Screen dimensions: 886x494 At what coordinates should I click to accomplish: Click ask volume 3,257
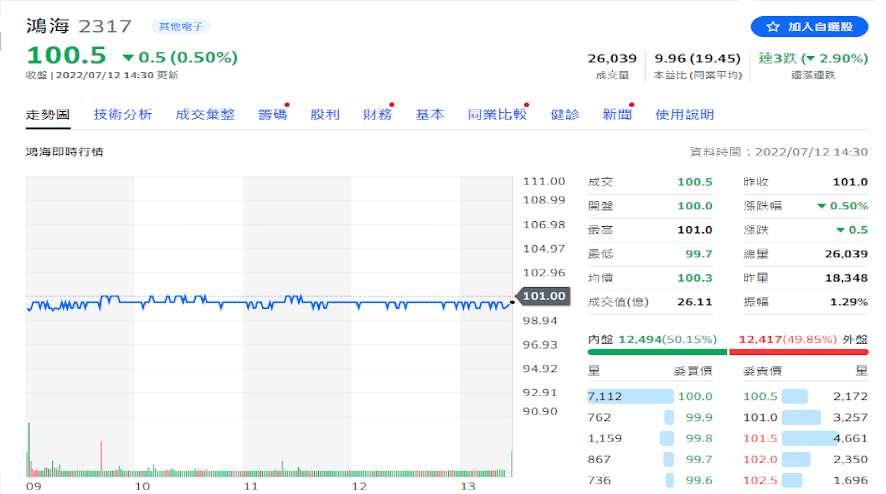pyautogui.click(x=850, y=418)
